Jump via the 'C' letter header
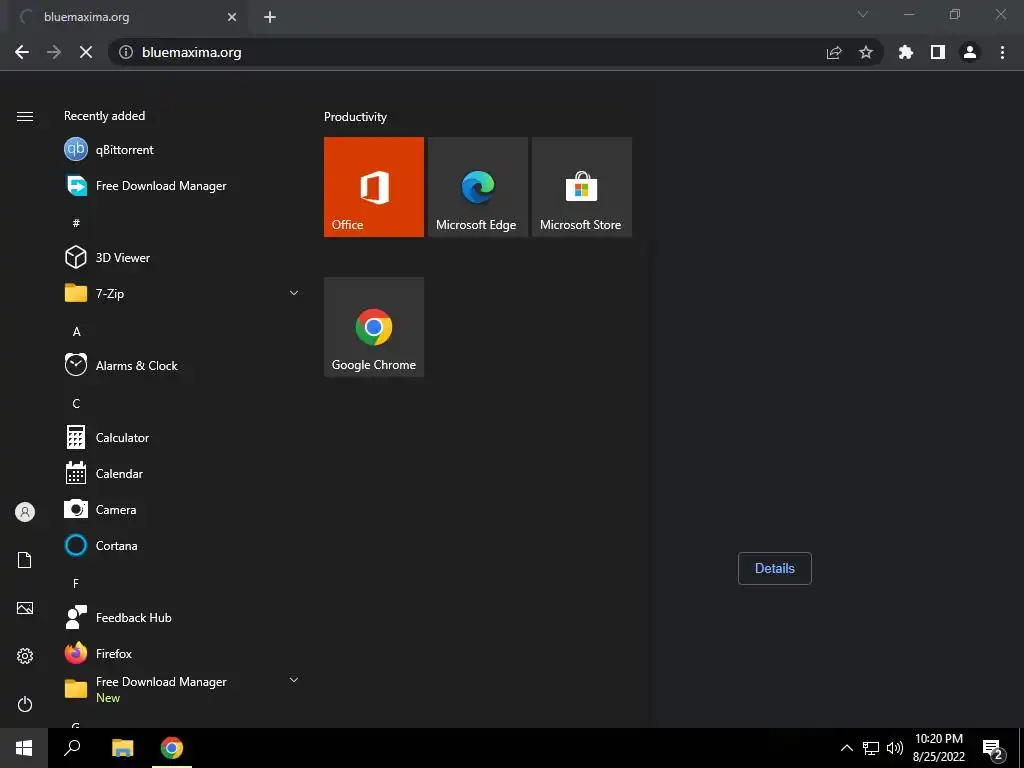The height and width of the screenshot is (768, 1024). click(76, 404)
